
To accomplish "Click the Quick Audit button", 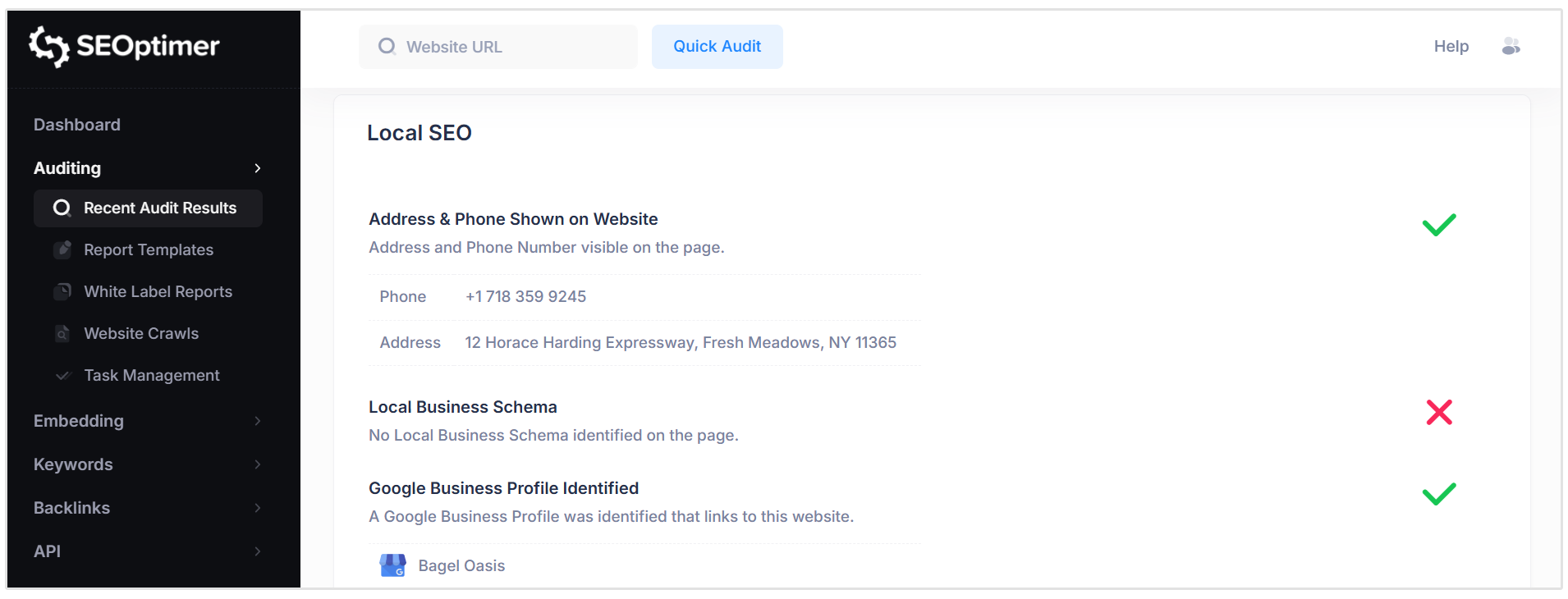I will tap(718, 47).
